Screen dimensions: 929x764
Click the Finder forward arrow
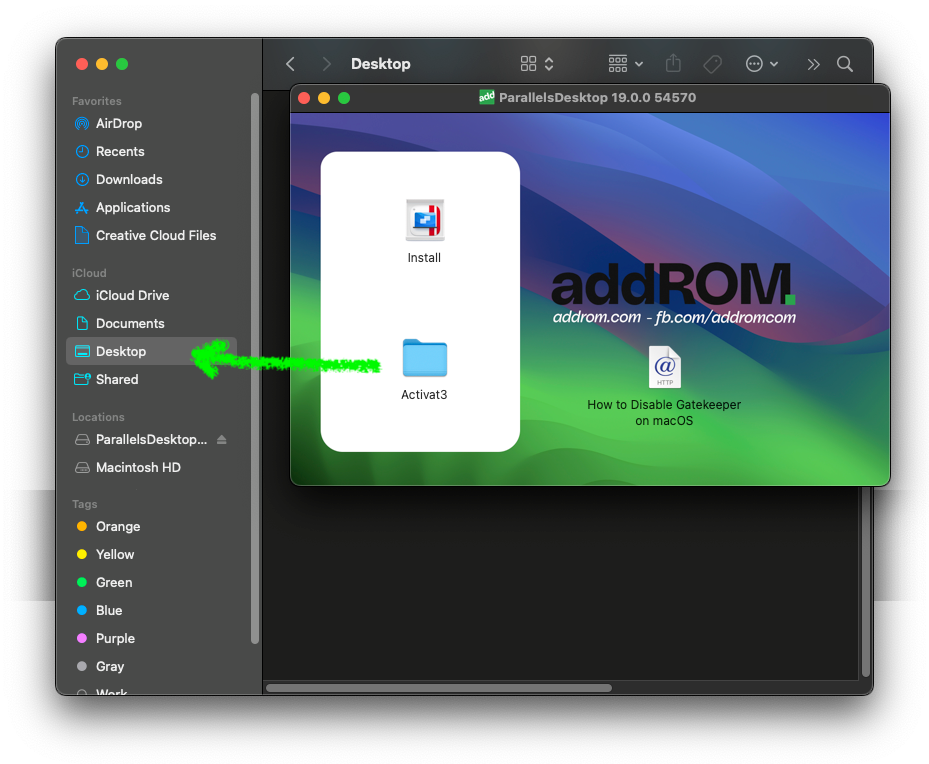point(326,64)
